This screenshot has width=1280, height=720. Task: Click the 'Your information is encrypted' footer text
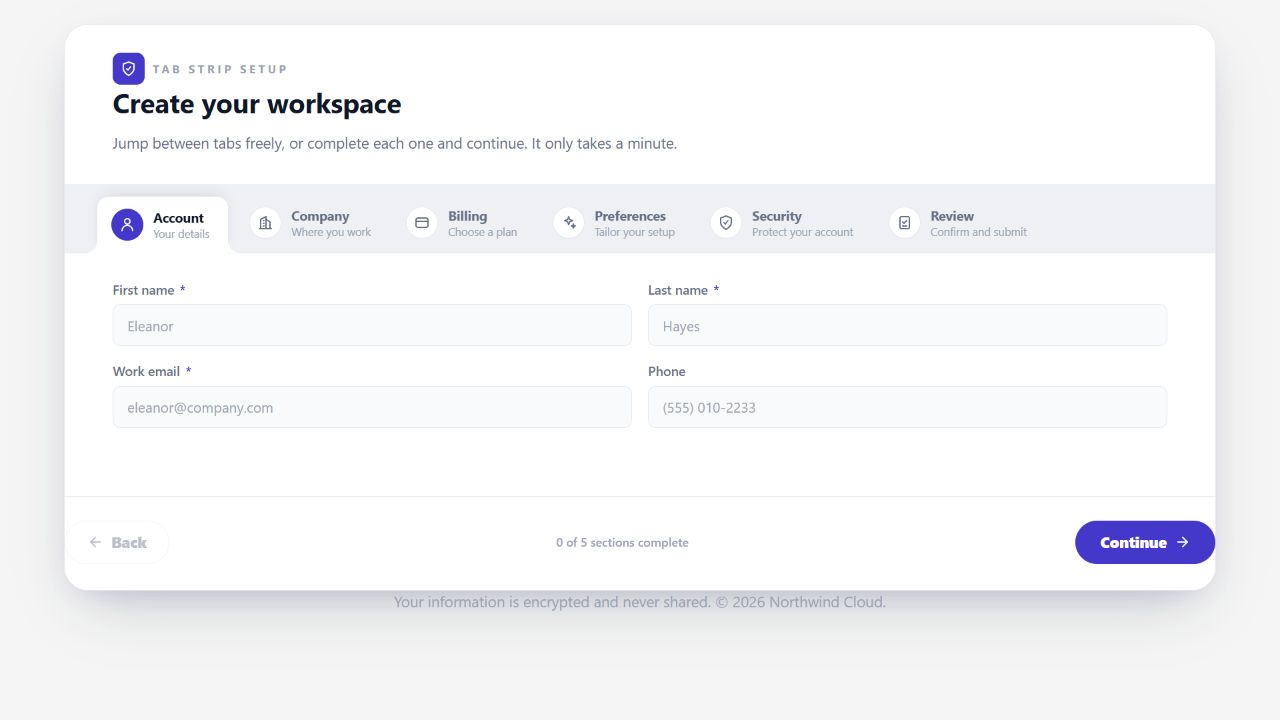(640, 602)
